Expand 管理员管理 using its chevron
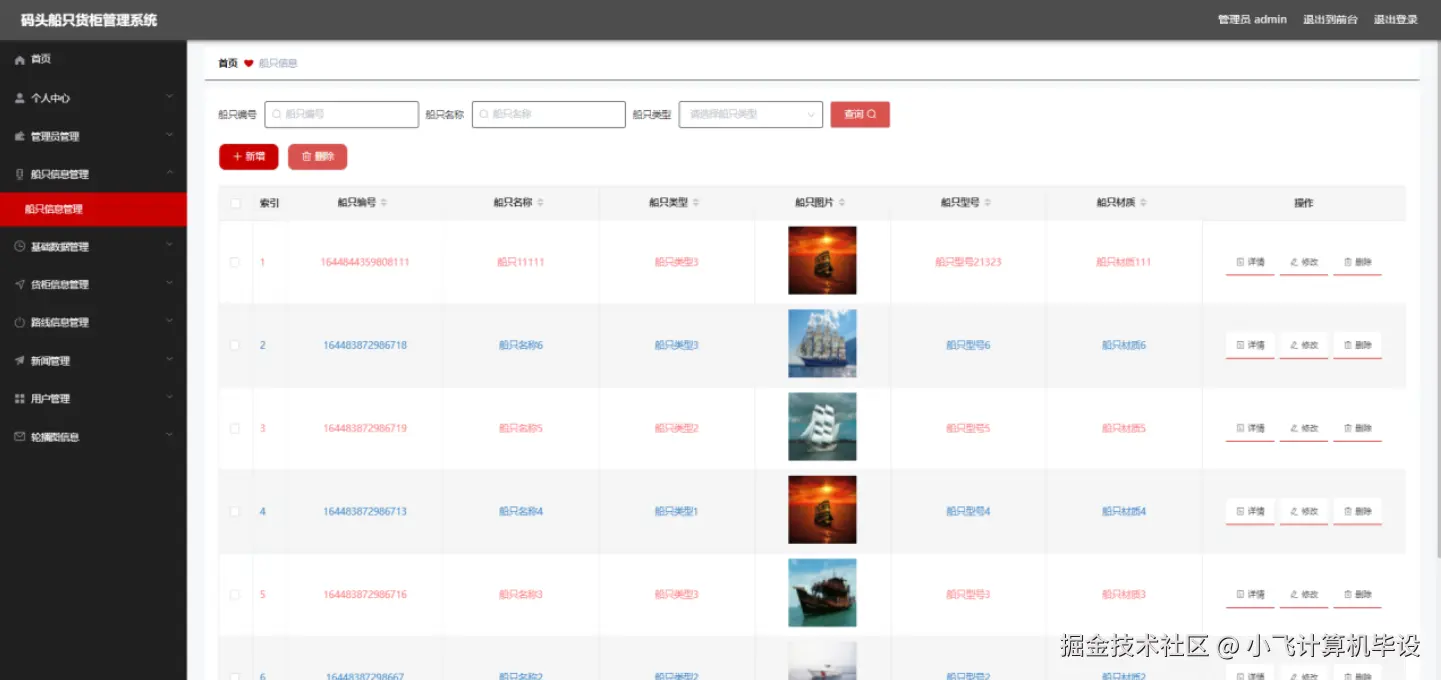Screen dimensions: 1441x680 (x=169, y=135)
